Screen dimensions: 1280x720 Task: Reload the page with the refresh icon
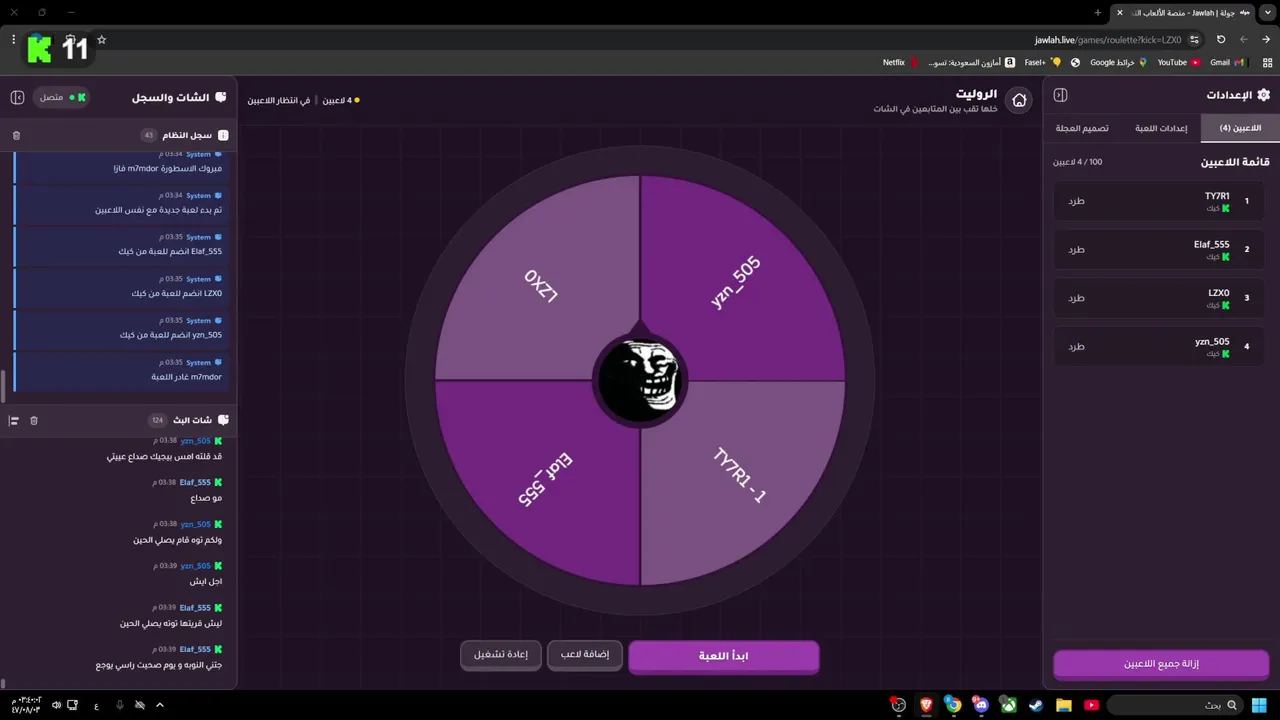click(1221, 40)
